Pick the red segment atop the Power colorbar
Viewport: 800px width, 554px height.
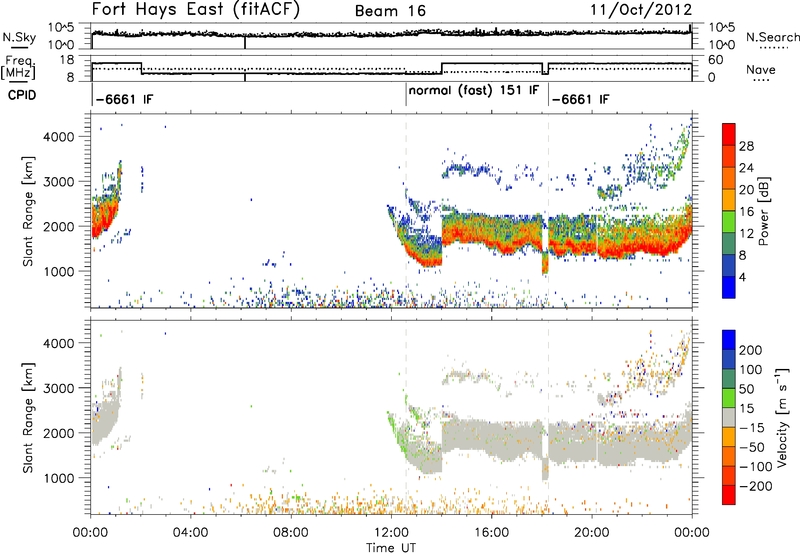point(729,134)
